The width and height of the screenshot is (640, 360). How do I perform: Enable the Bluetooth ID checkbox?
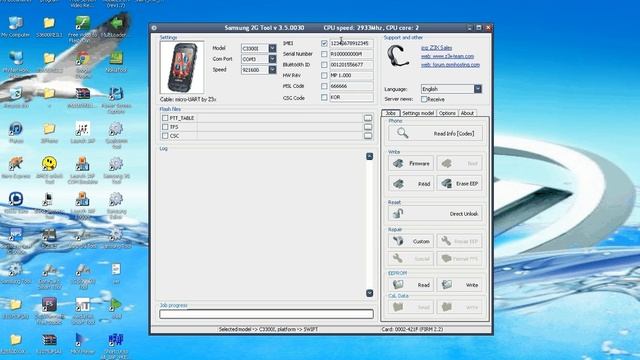324,64
